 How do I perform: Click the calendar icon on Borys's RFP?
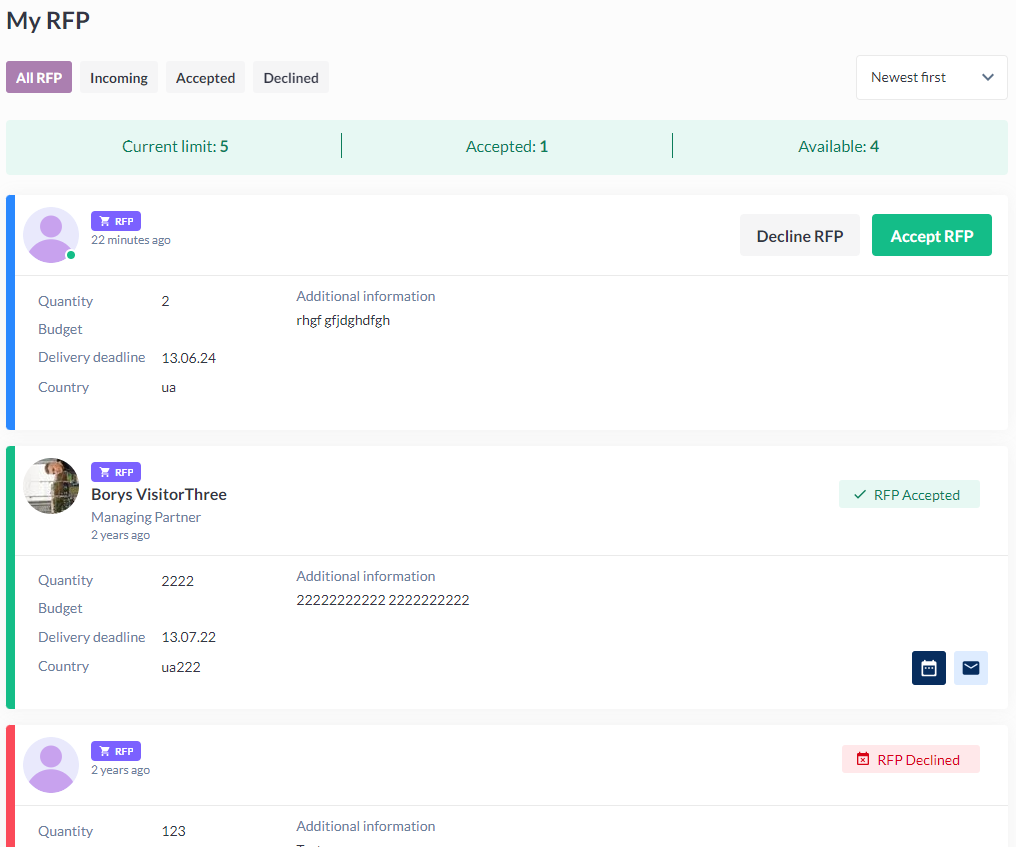point(928,668)
